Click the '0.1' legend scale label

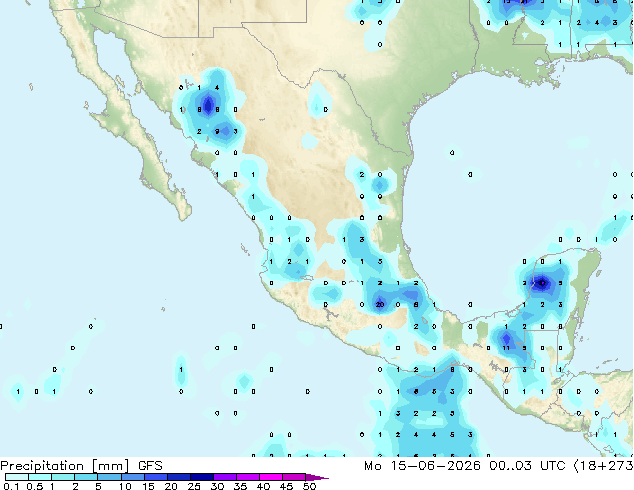[x=11, y=486]
